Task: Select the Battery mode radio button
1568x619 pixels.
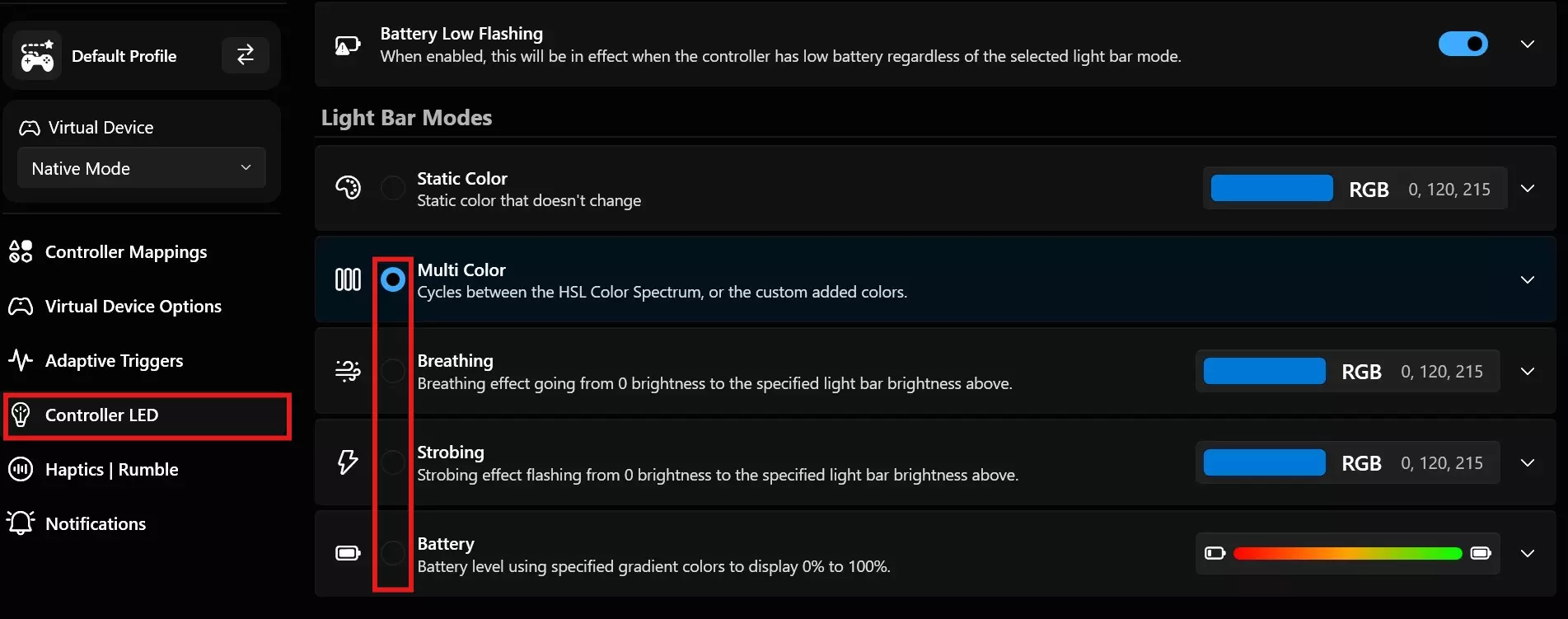Action: click(x=393, y=552)
